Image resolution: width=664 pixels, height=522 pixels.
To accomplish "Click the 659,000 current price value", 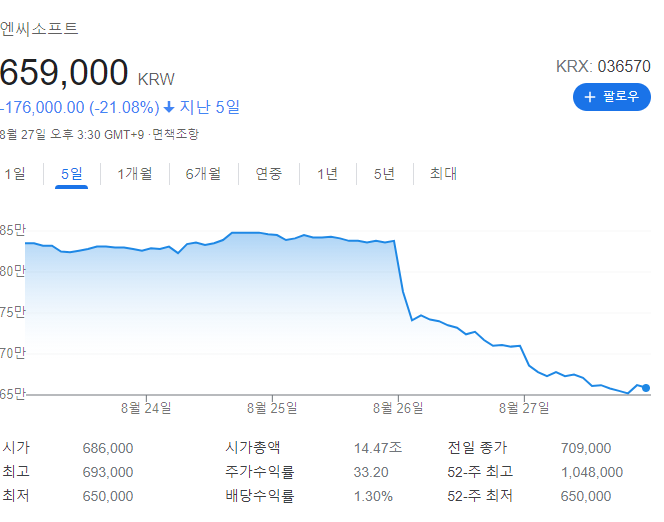I will (65, 73).
